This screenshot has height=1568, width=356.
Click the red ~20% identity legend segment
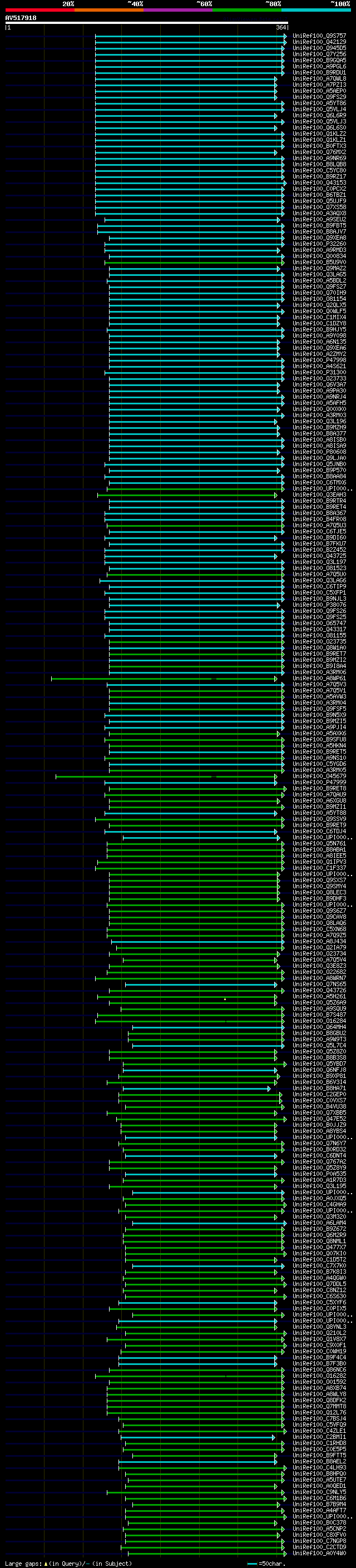tap(39, 10)
